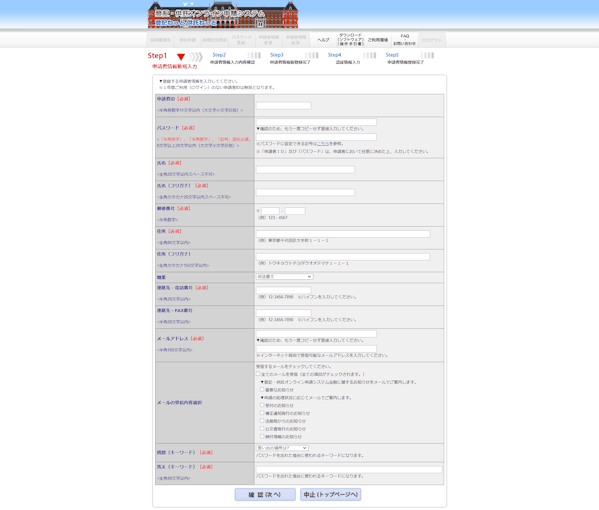Click the 連絡先・FAX番号 input field
The height and width of the screenshot is (510, 599).
(x=283, y=313)
